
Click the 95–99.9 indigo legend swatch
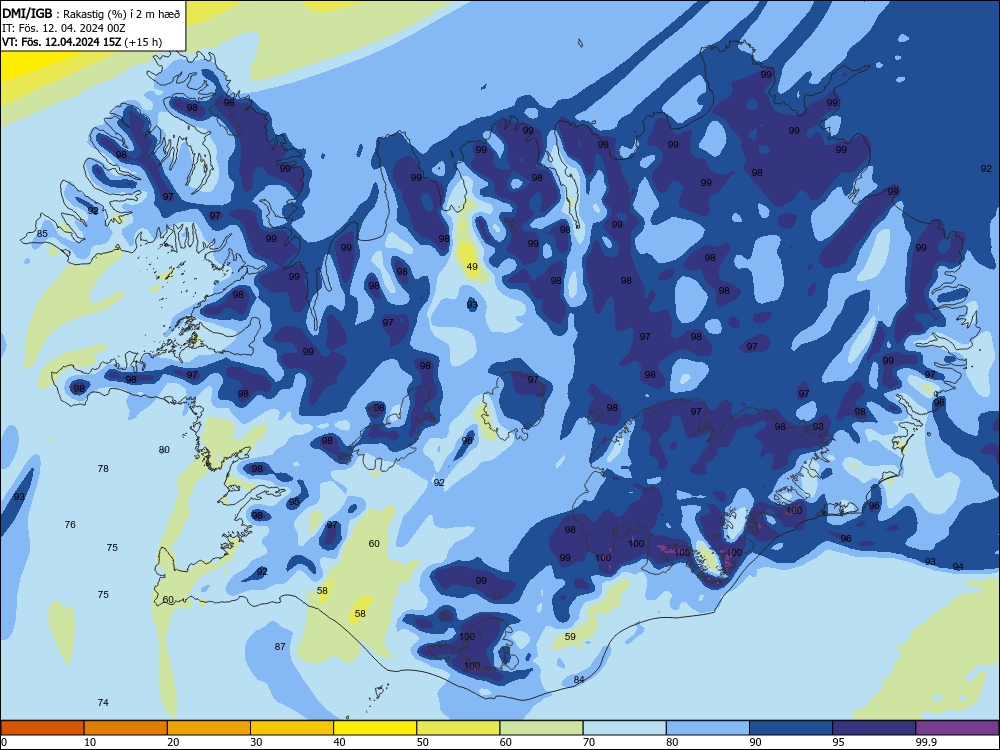click(x=874, y=728)
